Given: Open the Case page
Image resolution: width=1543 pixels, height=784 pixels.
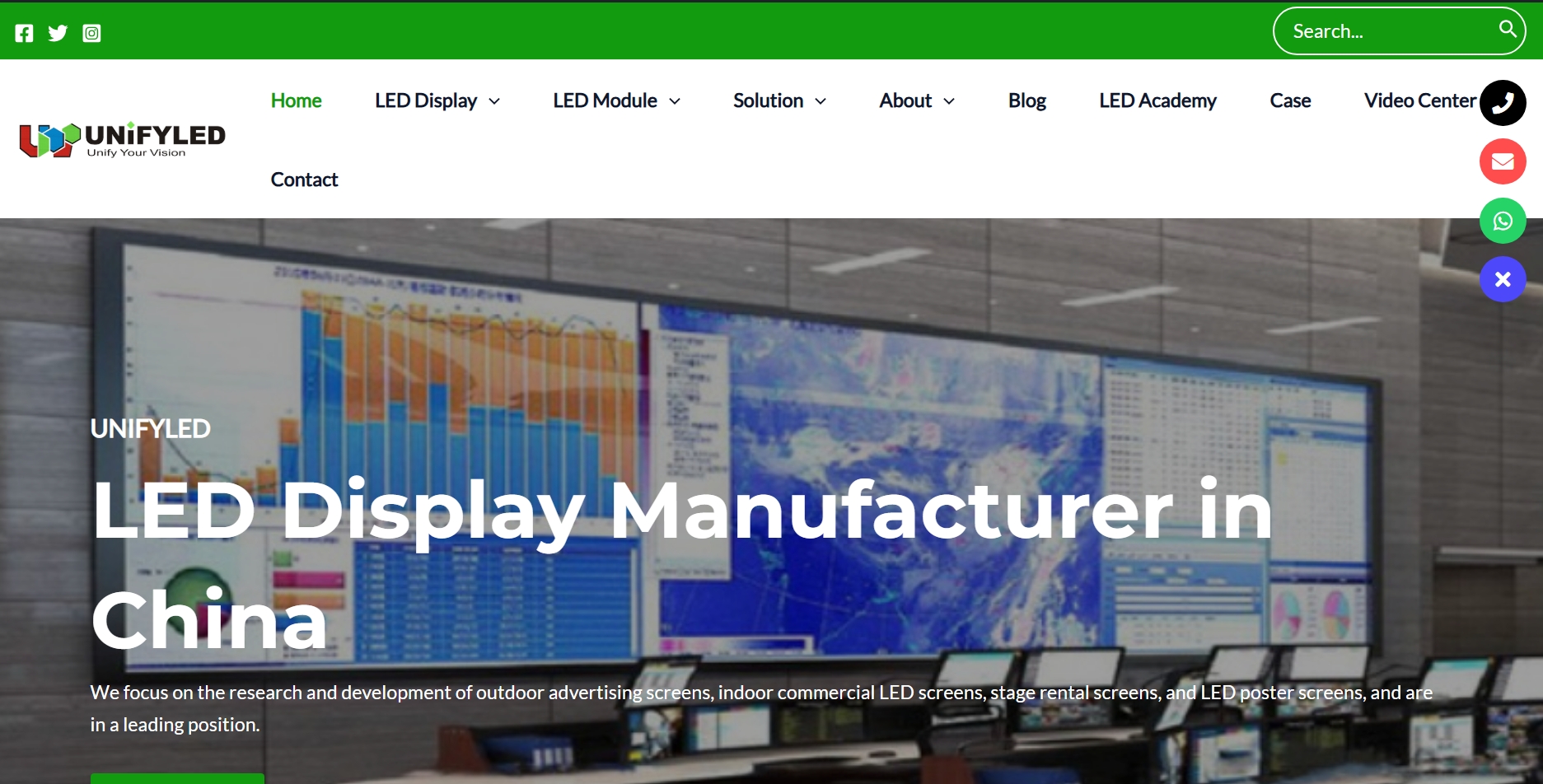Looking at the screenshot, I should tap(1290, 100).
